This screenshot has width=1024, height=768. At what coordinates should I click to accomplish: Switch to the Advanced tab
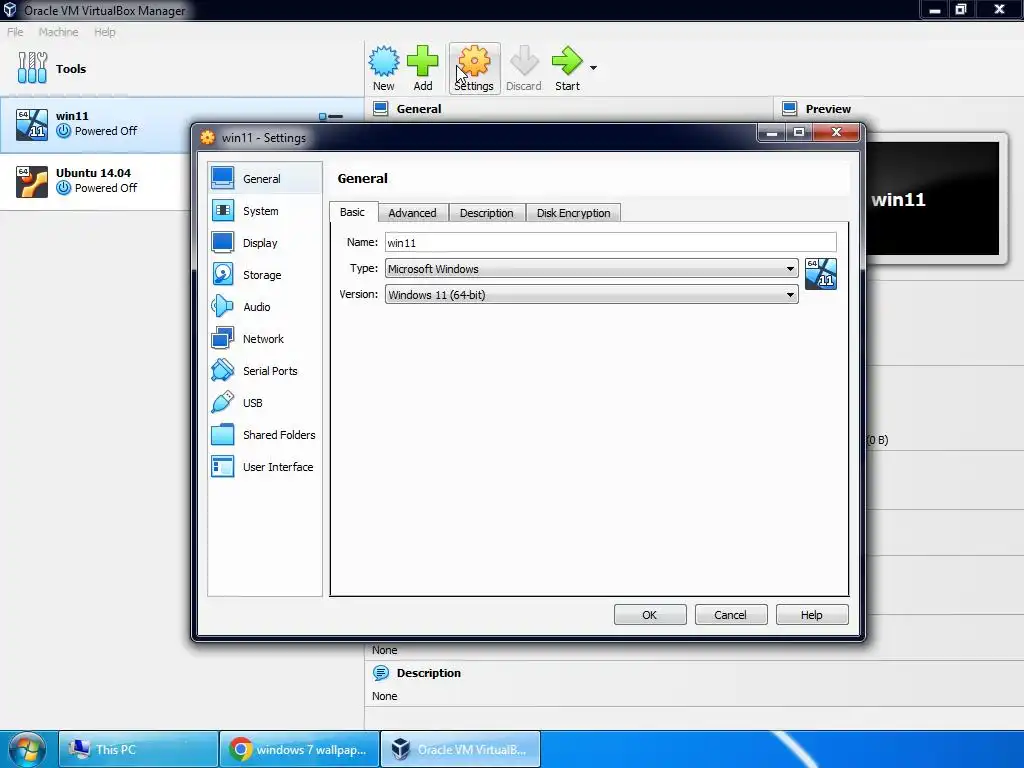412,213
